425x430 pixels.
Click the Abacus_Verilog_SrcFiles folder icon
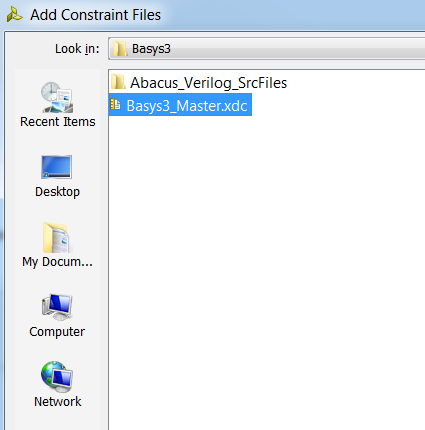click(118, 82)
